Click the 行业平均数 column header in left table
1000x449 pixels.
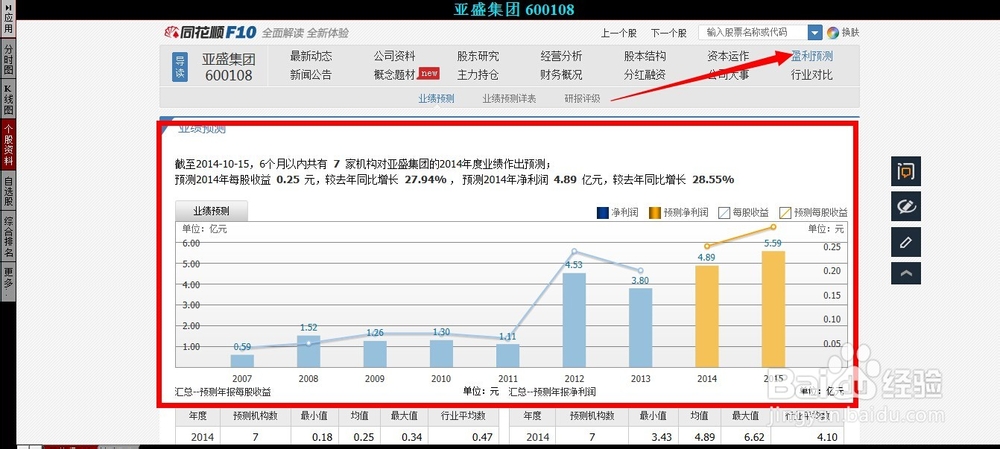pos(463,416)
